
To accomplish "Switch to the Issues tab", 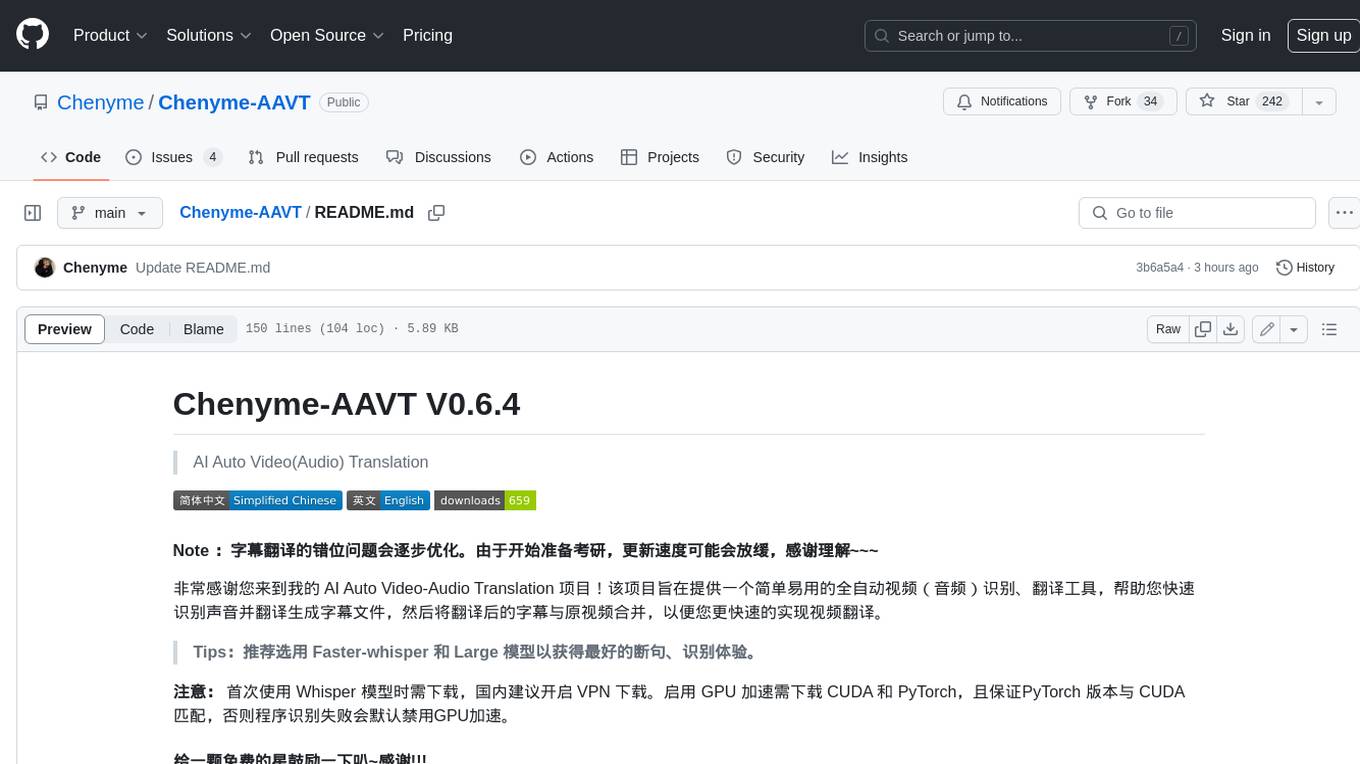I will click(174, 157).
